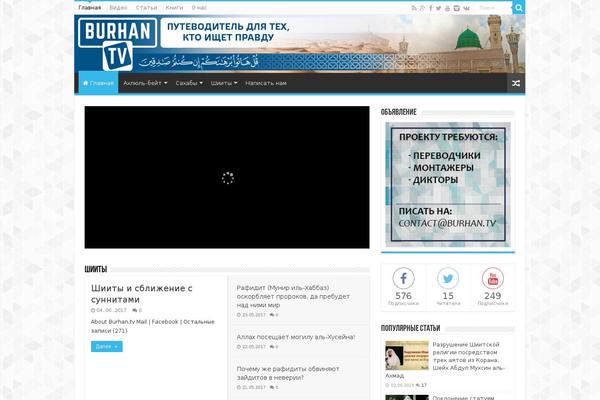600x400 pixels.
Task: Open the Статьи top menu item
Action: 146,7
